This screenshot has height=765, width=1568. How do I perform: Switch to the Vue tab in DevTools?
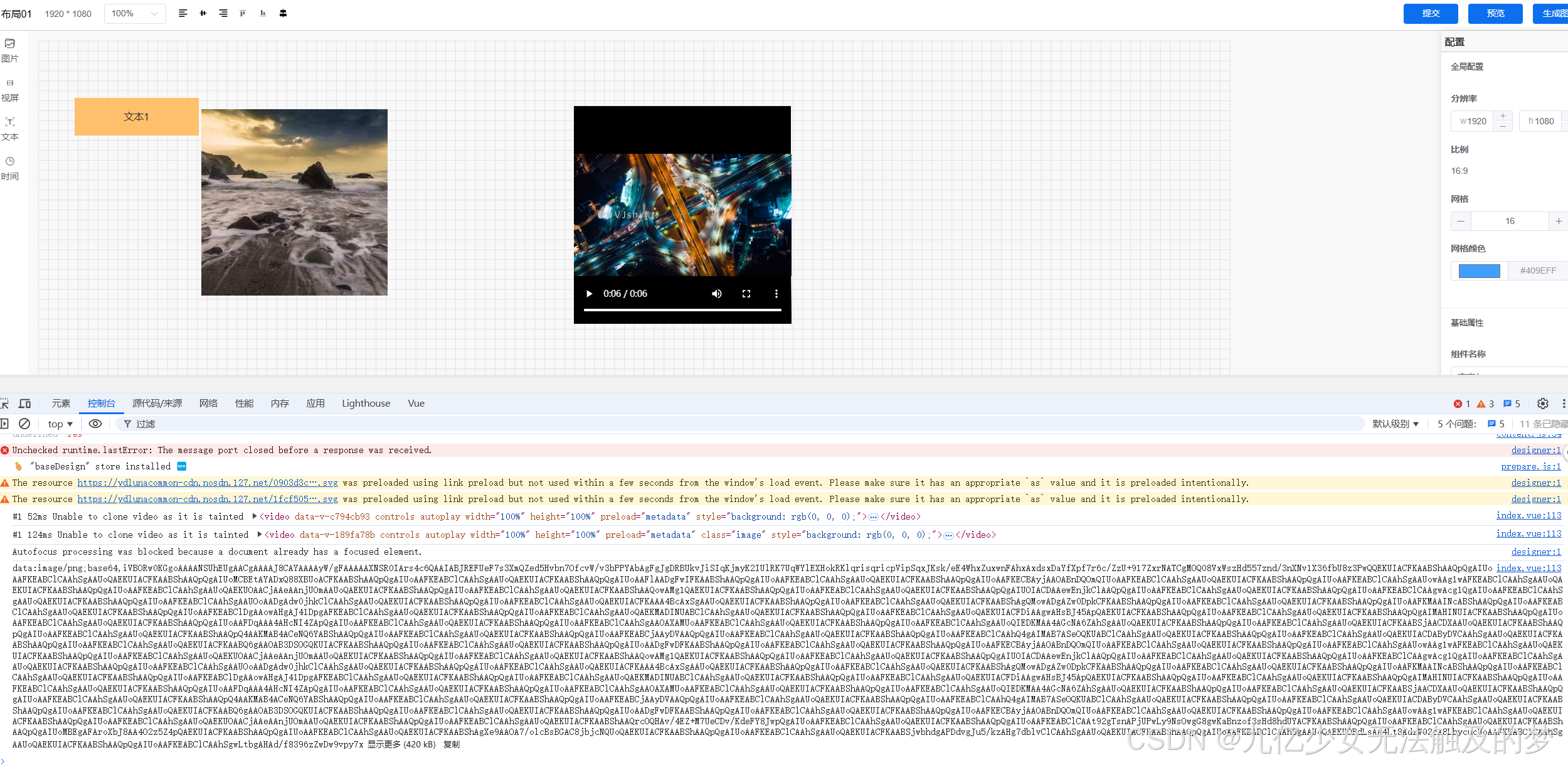pyautogui.click(x=416, y=404)
